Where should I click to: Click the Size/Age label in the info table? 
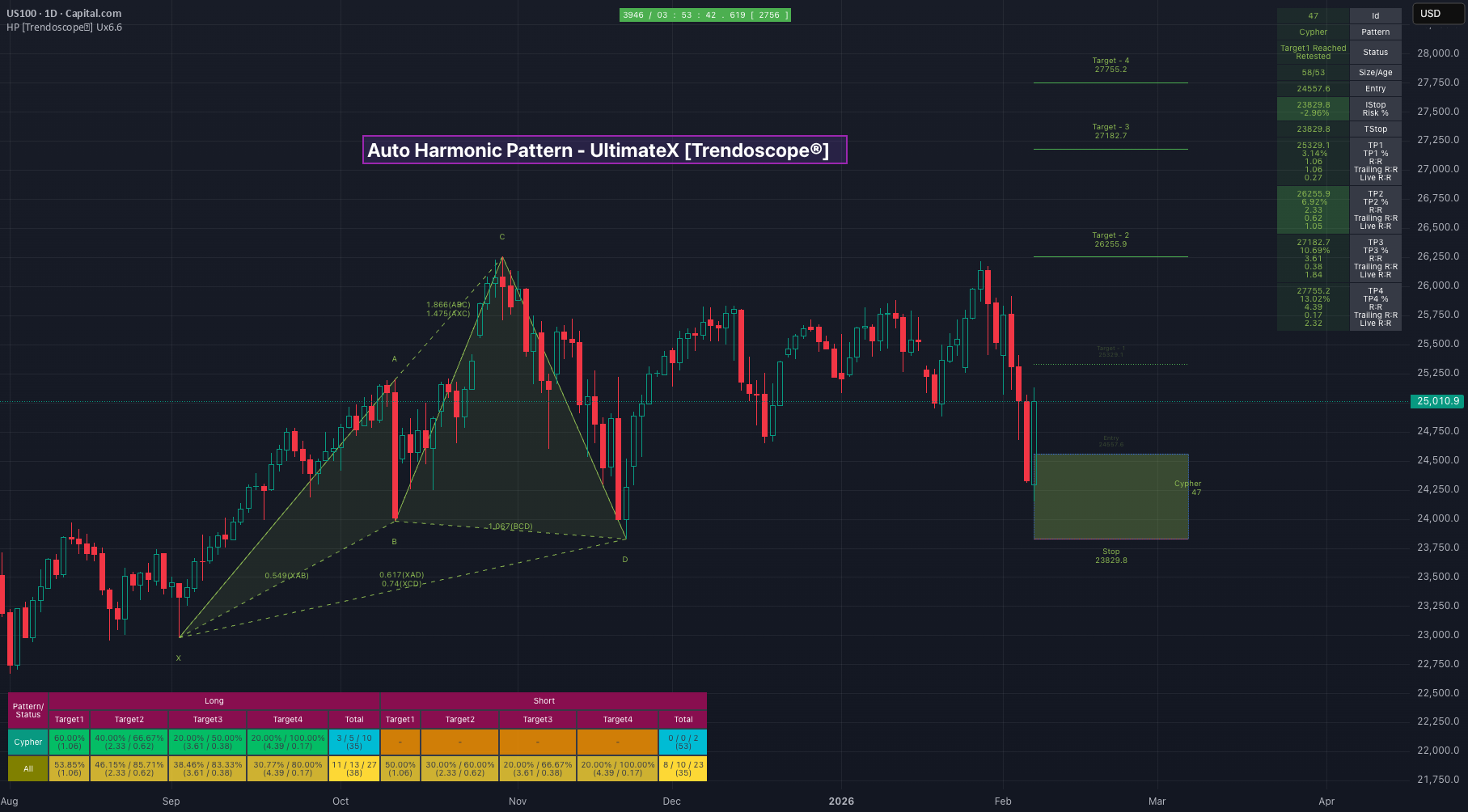pos(1375,73)
